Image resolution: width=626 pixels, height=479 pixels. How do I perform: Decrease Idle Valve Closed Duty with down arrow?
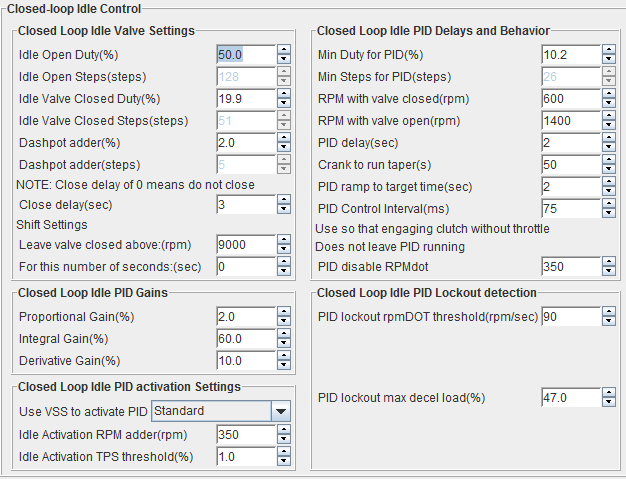[283, 103]
